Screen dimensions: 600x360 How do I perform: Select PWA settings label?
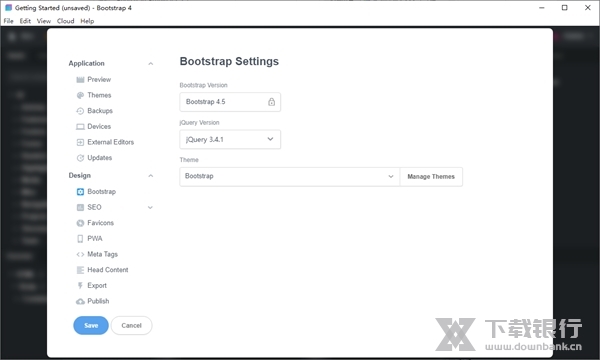[95, 239]
